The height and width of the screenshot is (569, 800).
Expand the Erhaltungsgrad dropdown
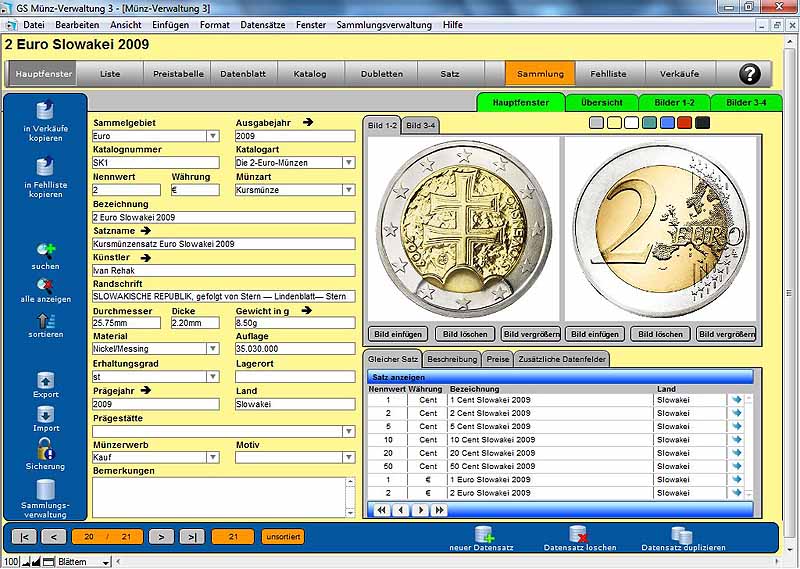click(x=213, y=377)
